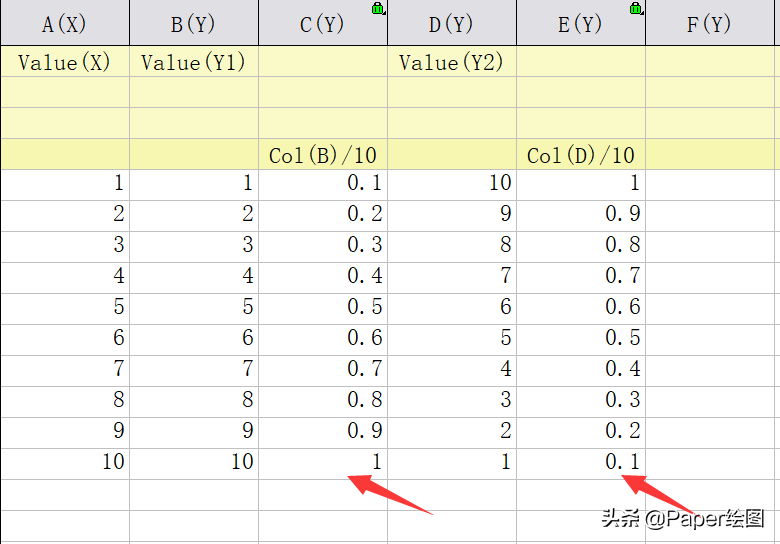The width and height of the screenshot is (780, 544).
Task: Click the Col(B)/10 formula cell
Action: 323,154
